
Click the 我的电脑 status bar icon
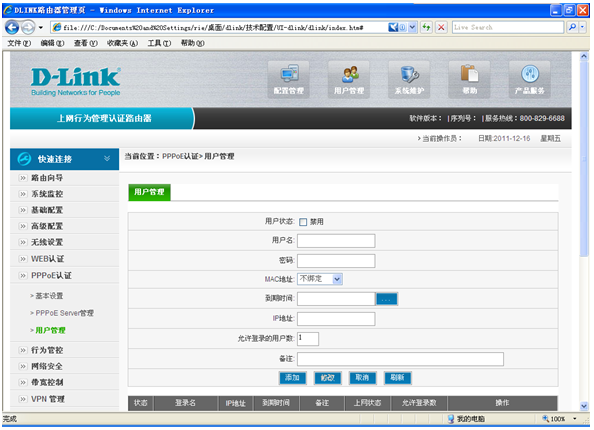click(451, 419)
